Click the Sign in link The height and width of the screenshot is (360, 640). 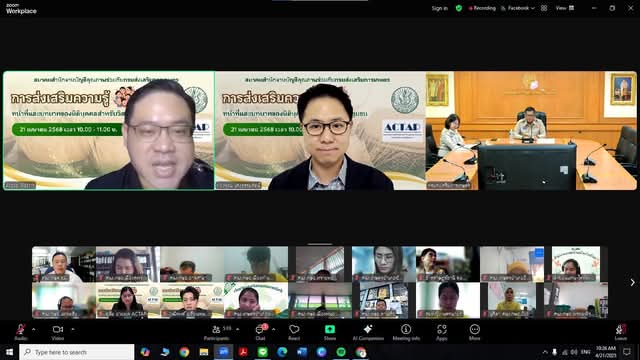tap(440, 8)
